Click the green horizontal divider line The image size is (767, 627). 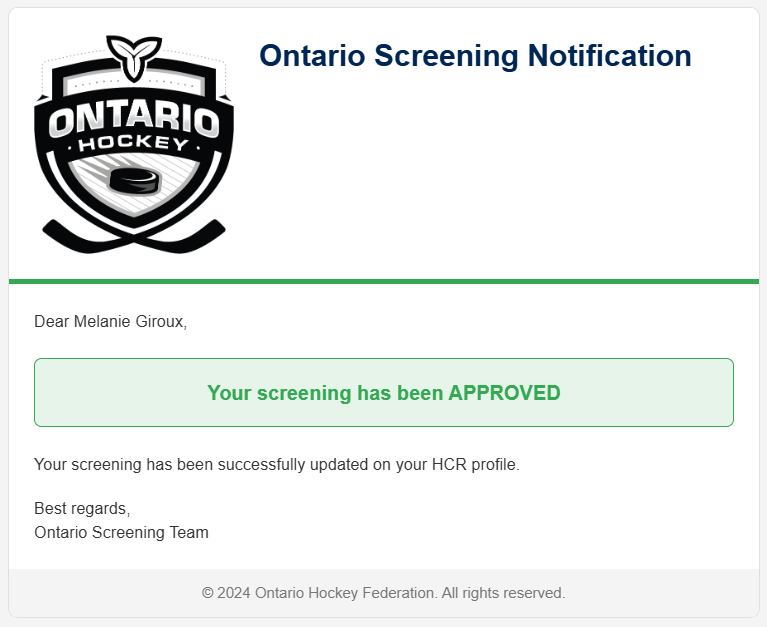click(x=384, y=281)
